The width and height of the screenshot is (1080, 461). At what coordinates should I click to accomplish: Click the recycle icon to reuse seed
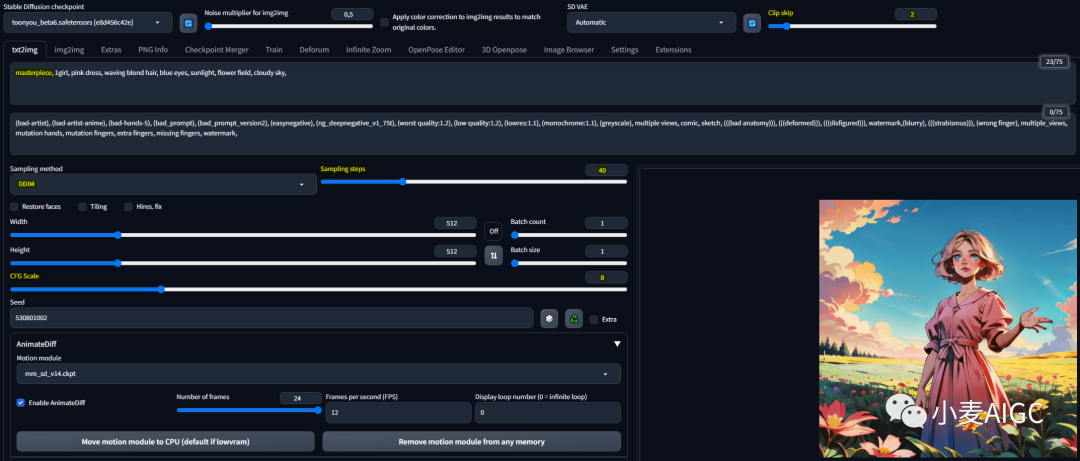tap(574, 318)
